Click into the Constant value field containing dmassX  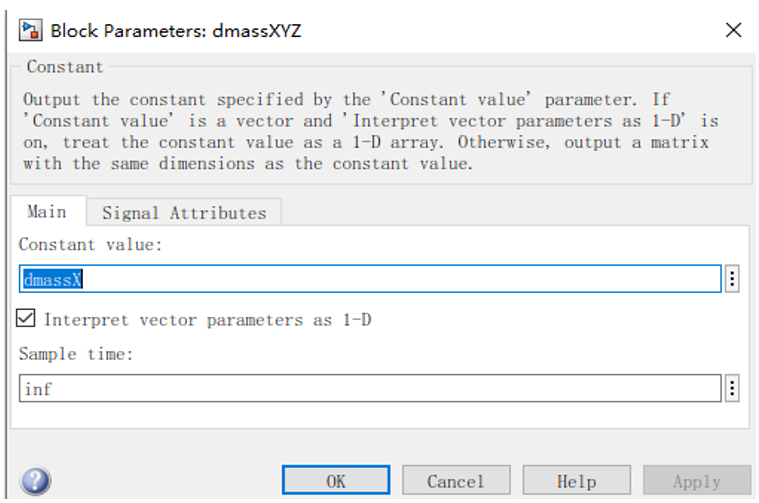[370, 279]
